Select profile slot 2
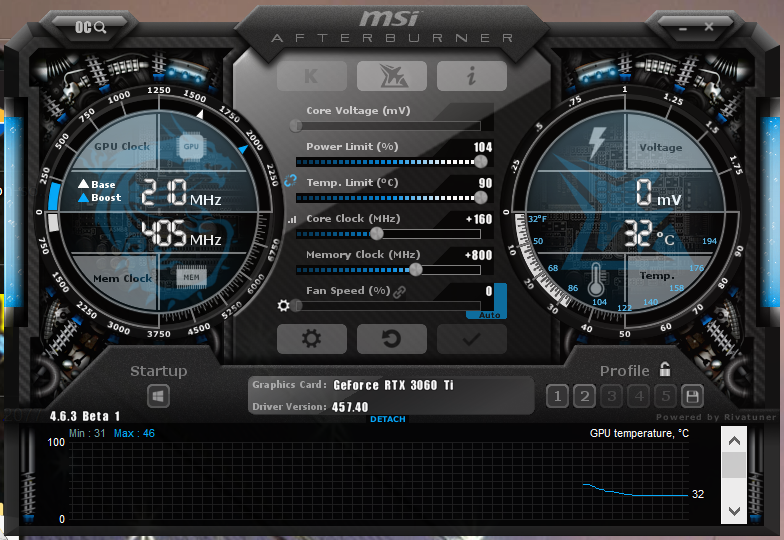The image size is (784, 540). 584,396
